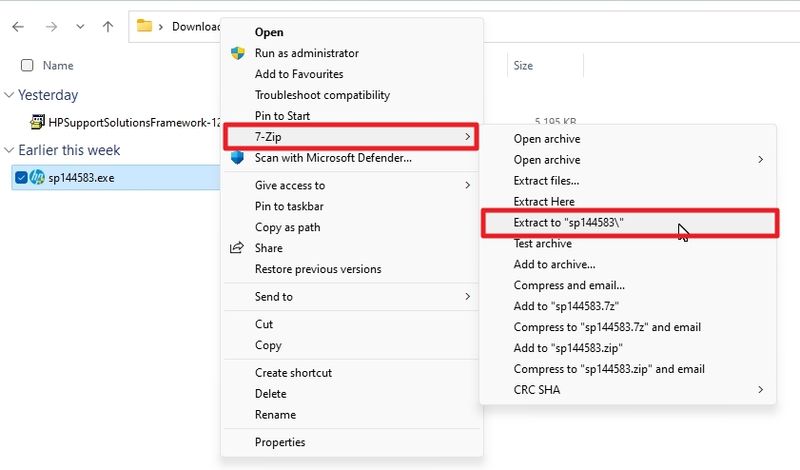This screenshot has height=470, width=800.
Task: Click the Downloads folder icon in address bar
Action: pyautogui.click(x=145, y=26)
